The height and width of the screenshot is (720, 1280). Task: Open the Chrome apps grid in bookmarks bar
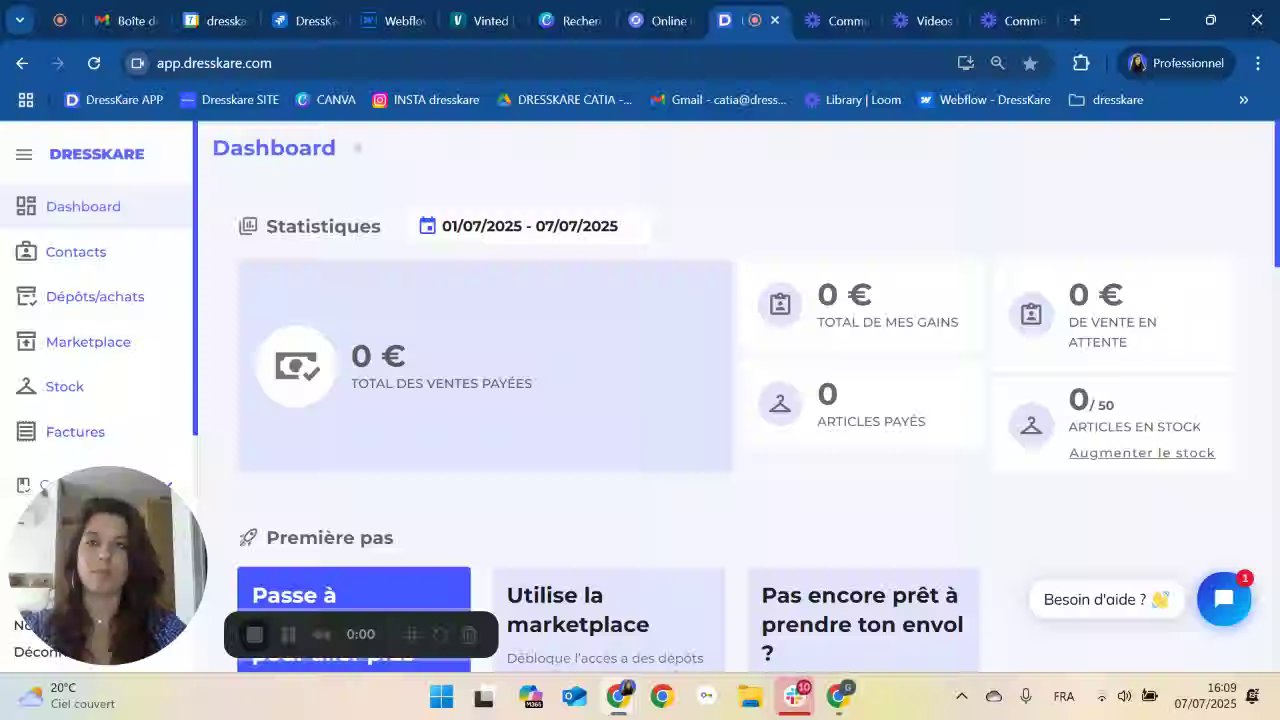tap(26, 100)
